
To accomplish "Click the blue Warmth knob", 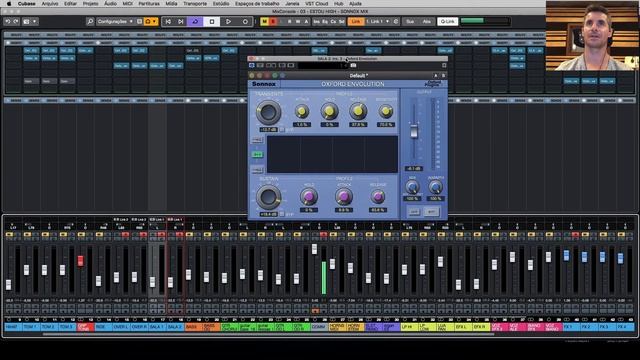I will [x=435, y=187].
